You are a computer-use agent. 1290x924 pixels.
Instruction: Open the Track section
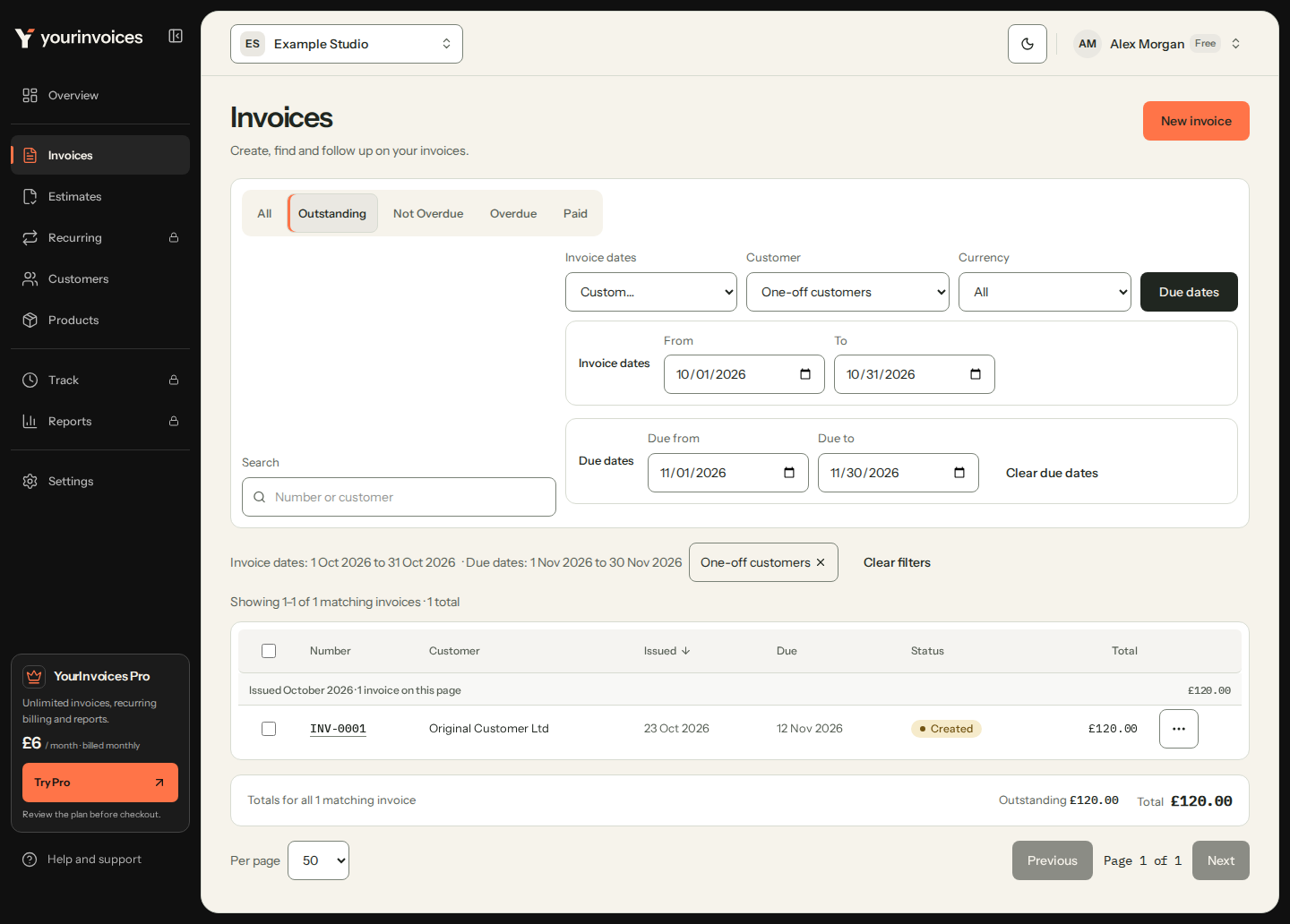point(100,381)
